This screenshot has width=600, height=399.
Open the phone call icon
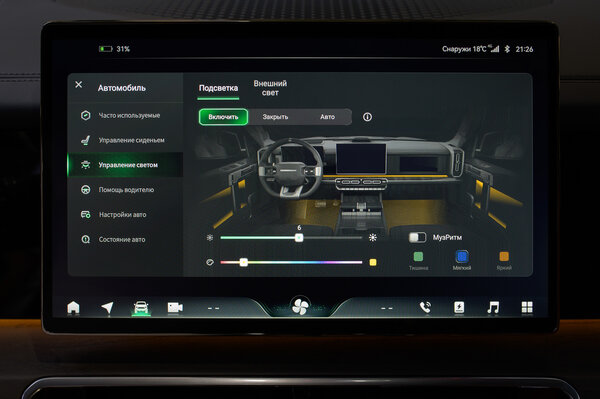(x=425, y=307)
